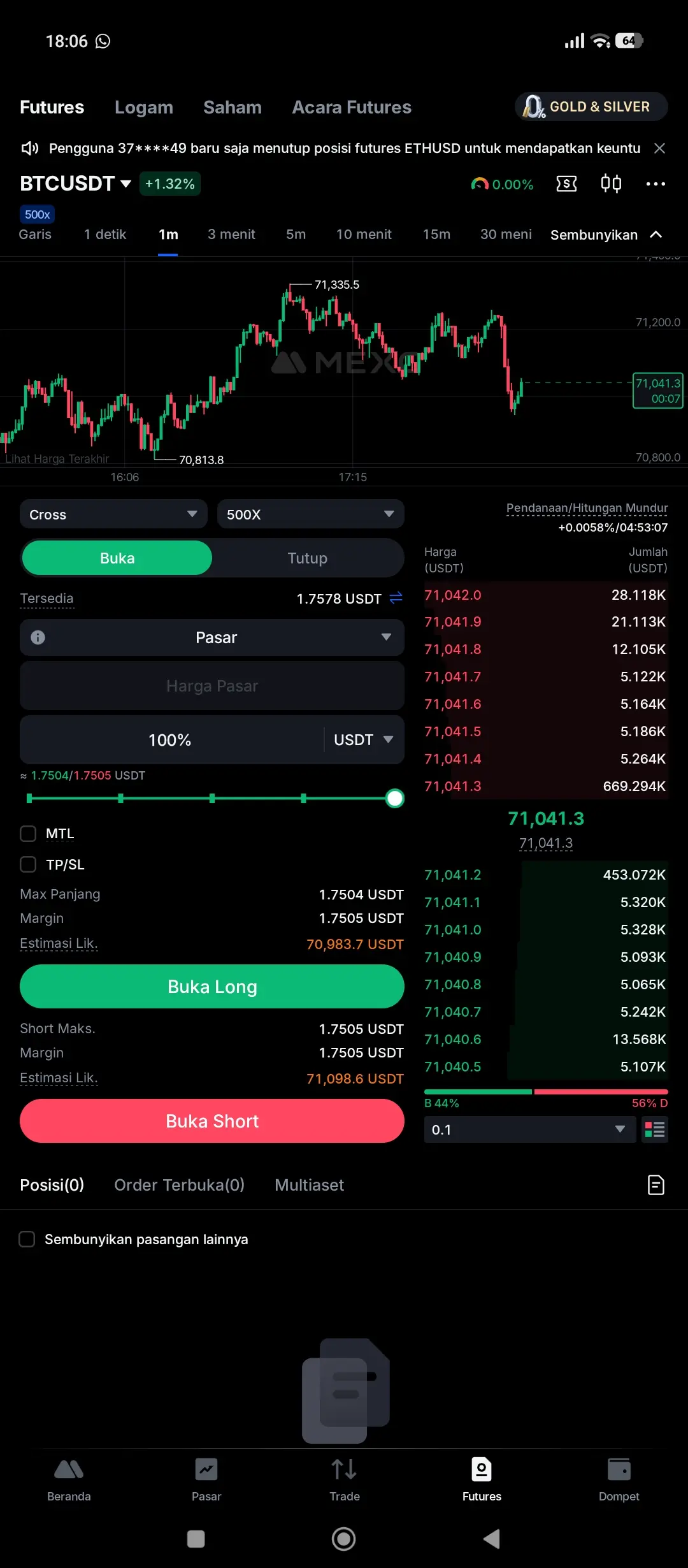Tap the long Estimasi Lik. label
The image size is (688, 1568).
[59, 943]
